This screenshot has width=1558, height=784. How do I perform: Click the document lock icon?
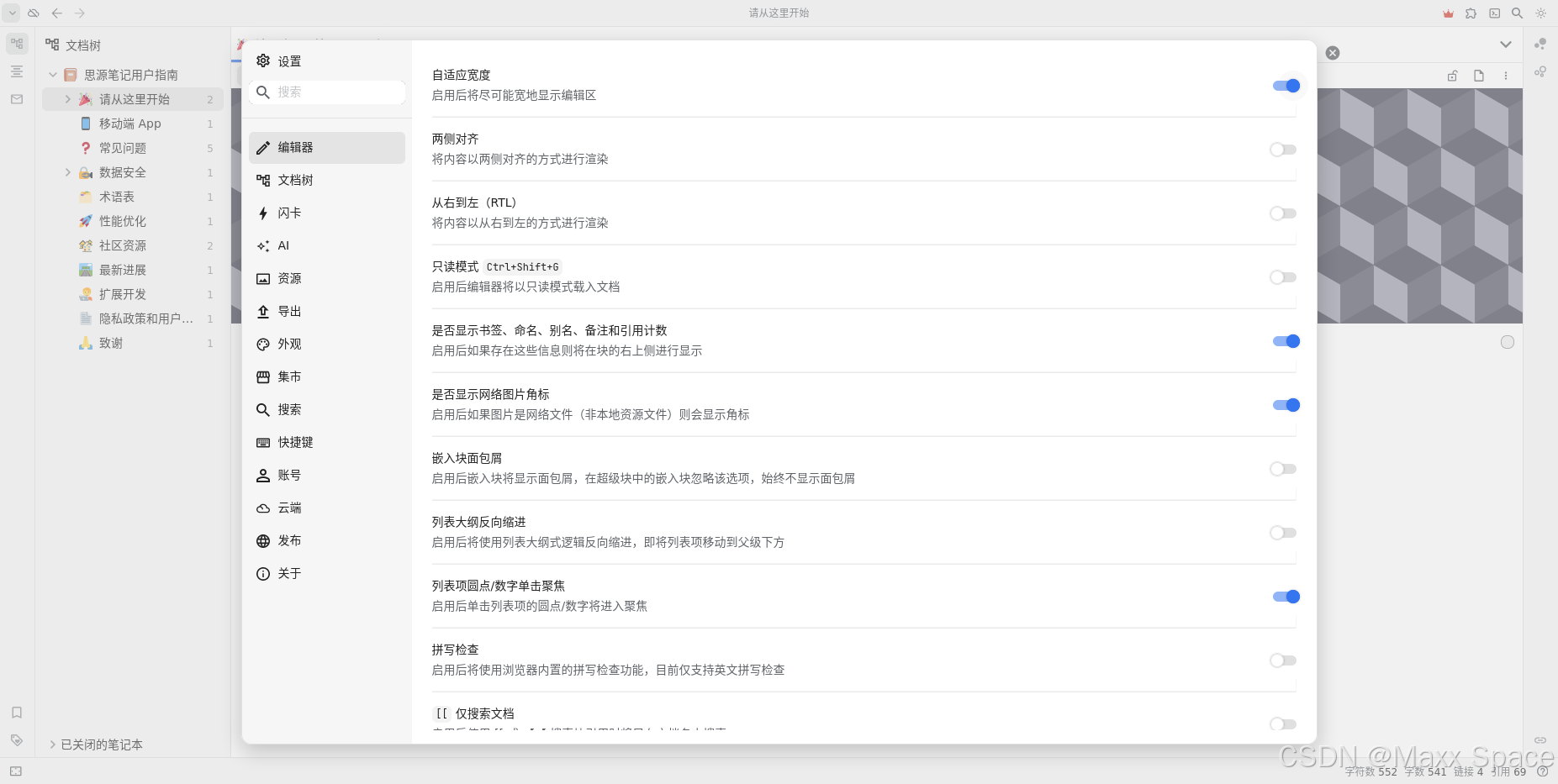point(1452,76)
